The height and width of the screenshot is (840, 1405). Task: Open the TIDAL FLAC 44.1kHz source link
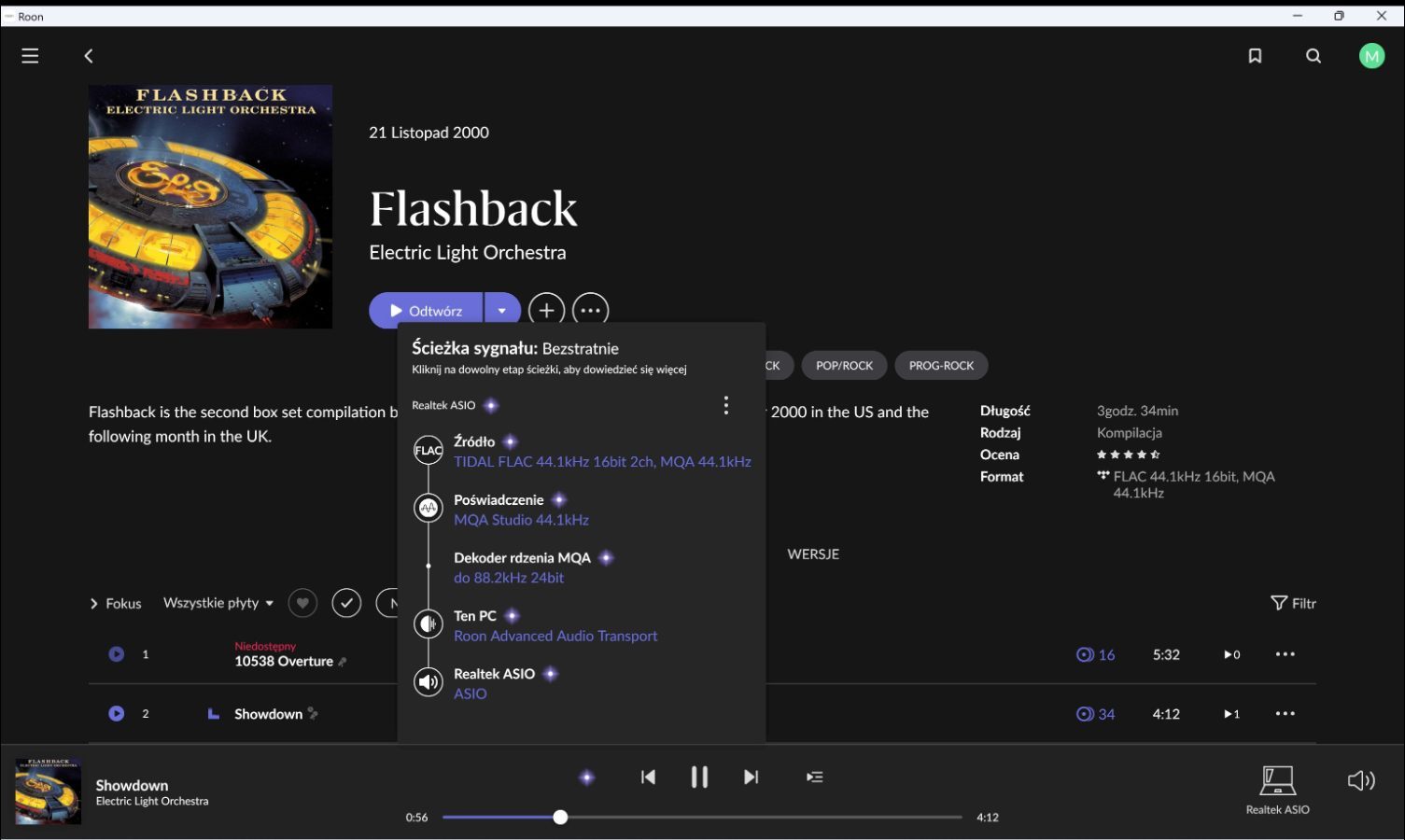tap(602, 461)
